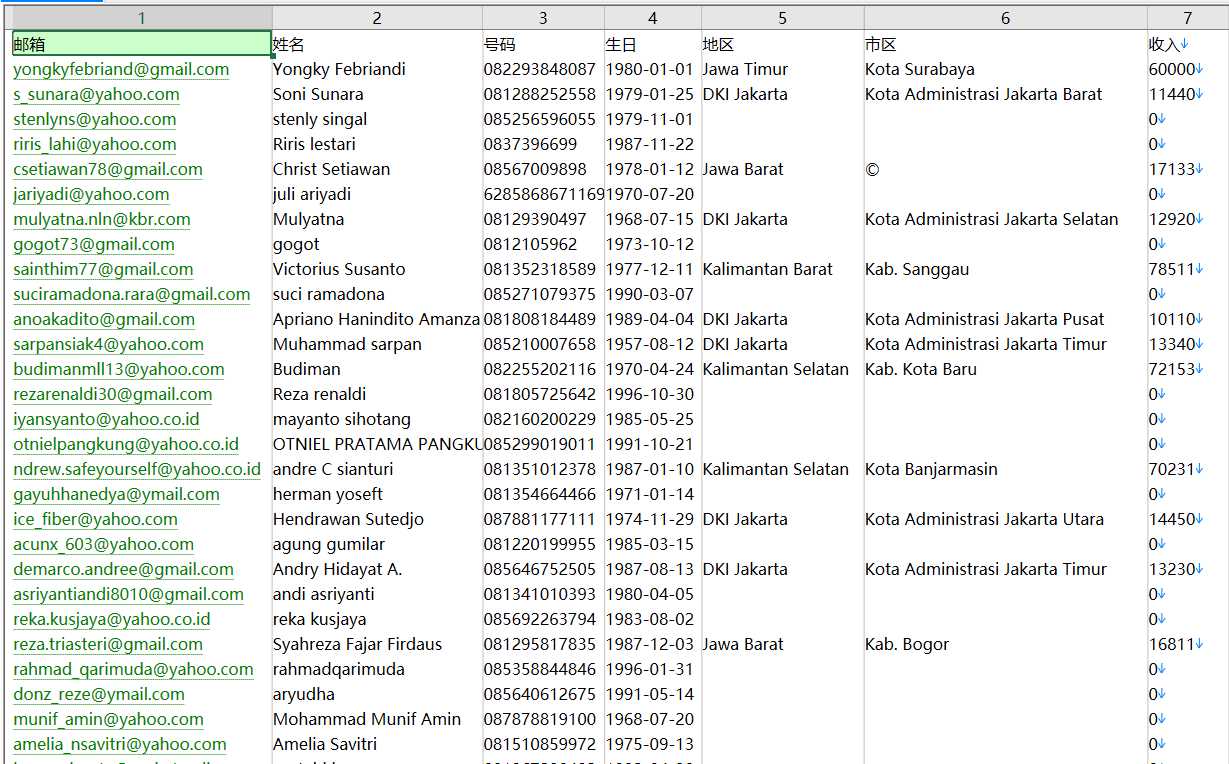
Task: Open stenlyns@yahoo.com email link
Action: pyautogui.click(x=94, y=119)
